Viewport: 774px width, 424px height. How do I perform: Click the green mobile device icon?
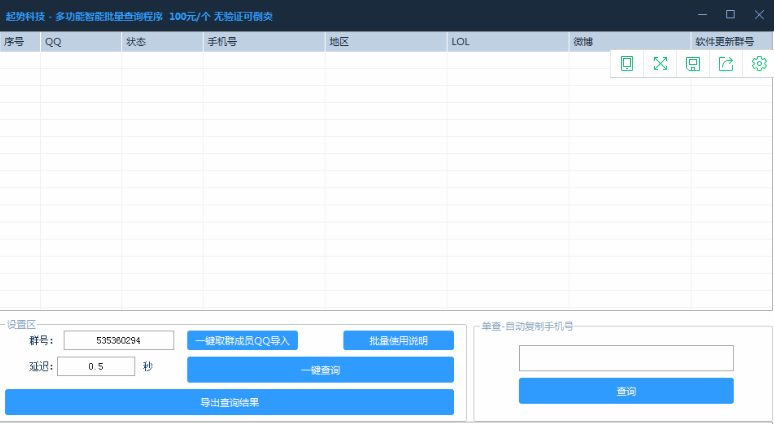[x=627, y=64]
